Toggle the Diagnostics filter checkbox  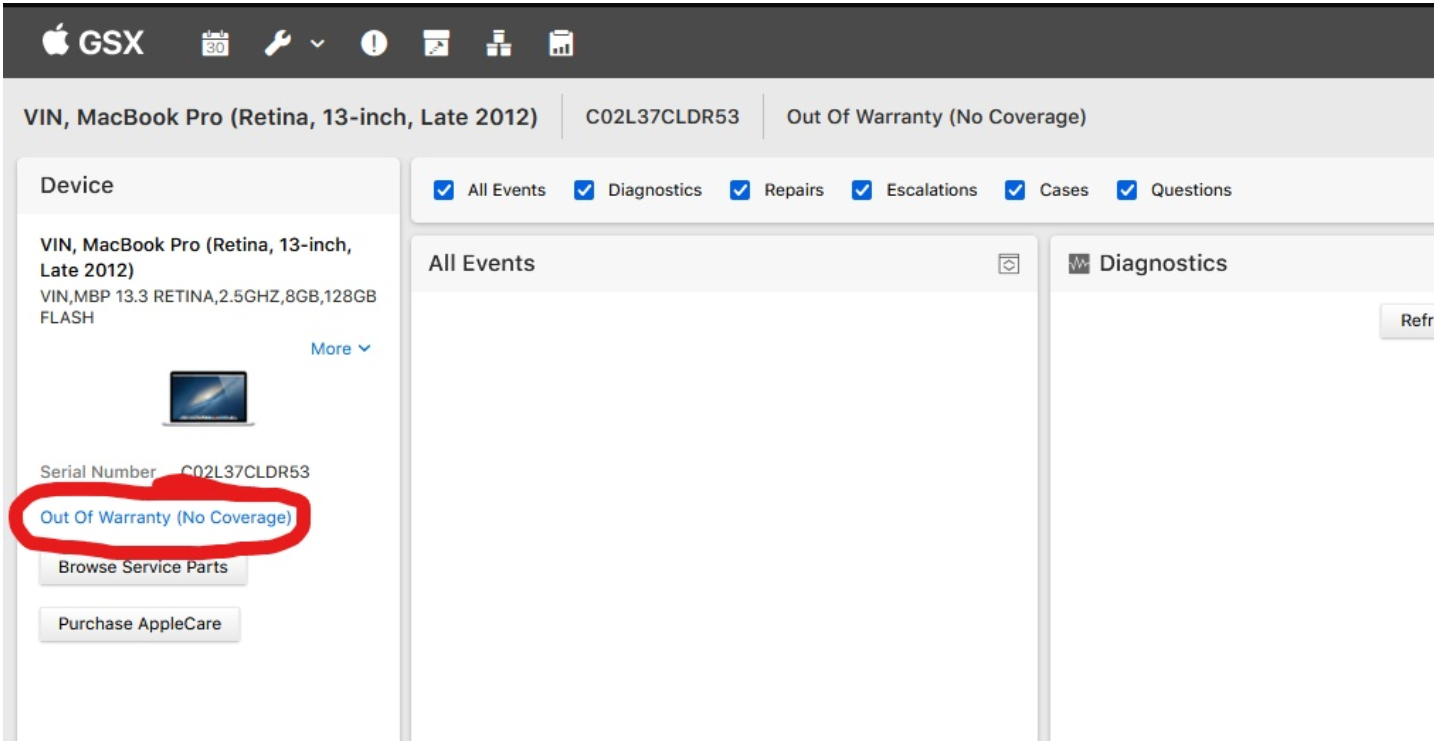pyautogui.click(x=584, y=190)
